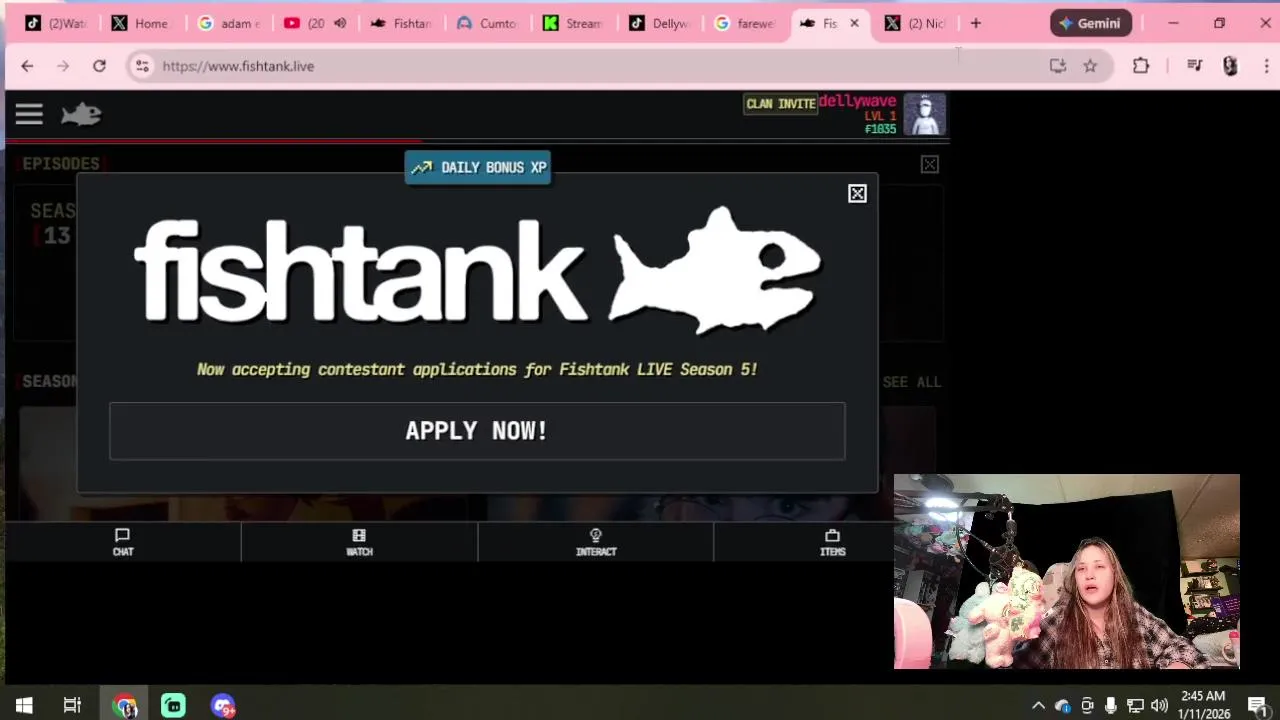
Task: Open the Daily Bonus XP badge
Action: 478,167
